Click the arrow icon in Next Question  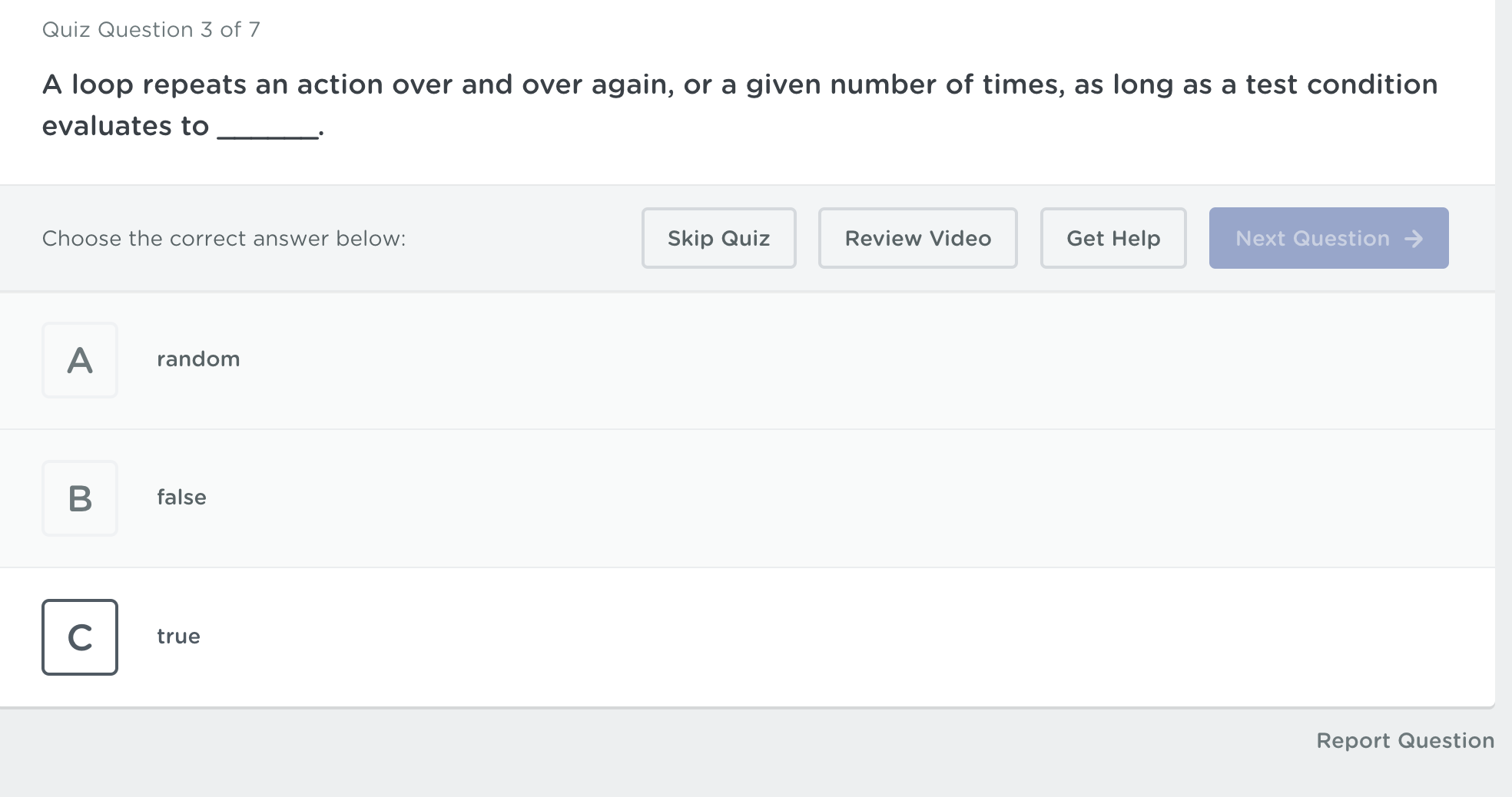(x=1413, y=239)
